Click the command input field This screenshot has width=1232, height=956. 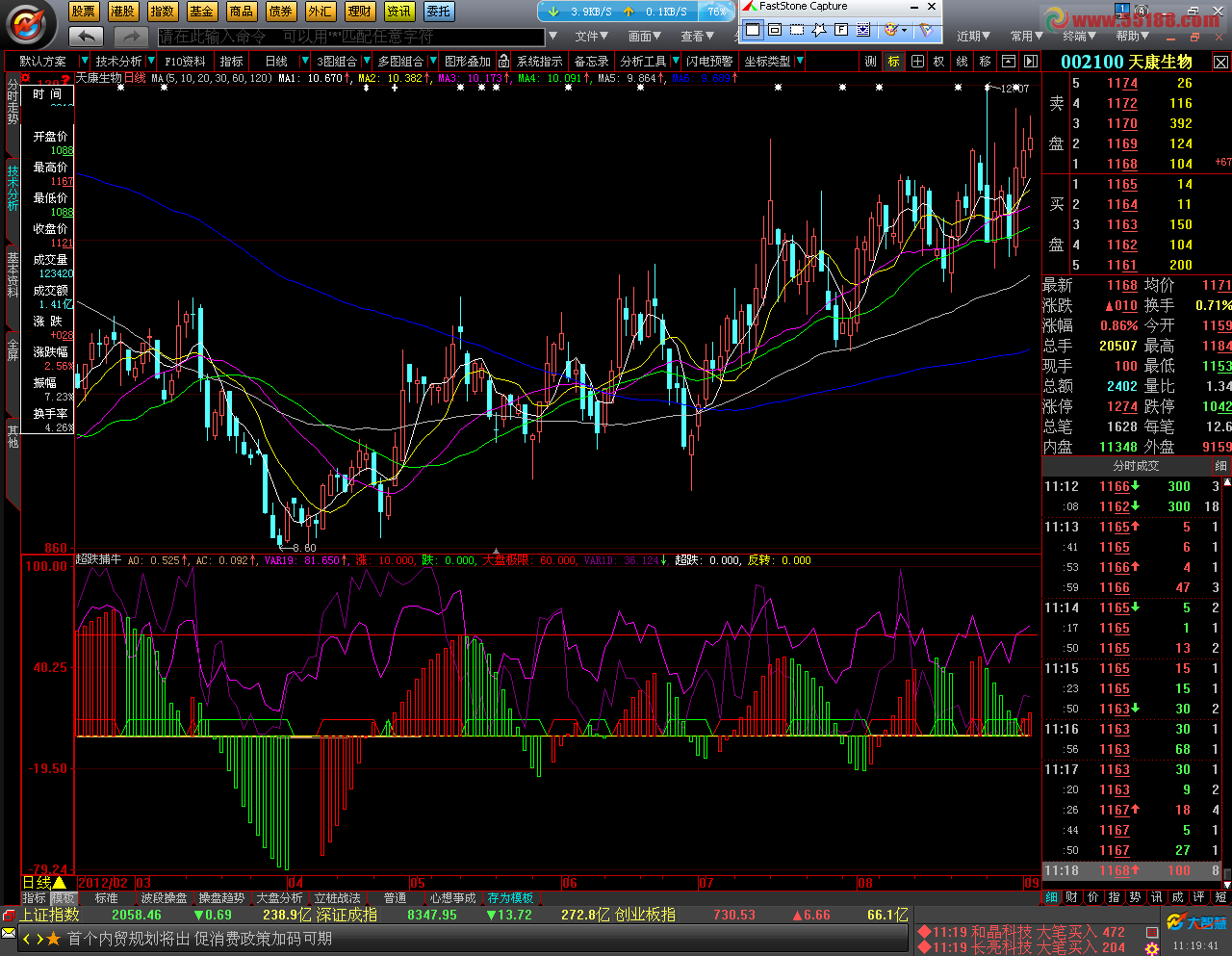pos(350,37)
